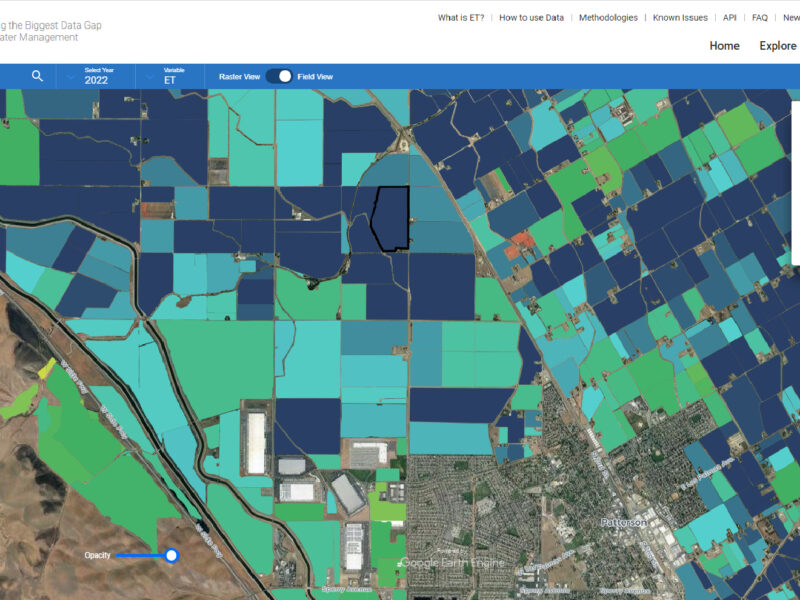Click the Patterson city label on map
Image resolution: width=800 pixels, height=600 pixels.
tap(624, 522)
